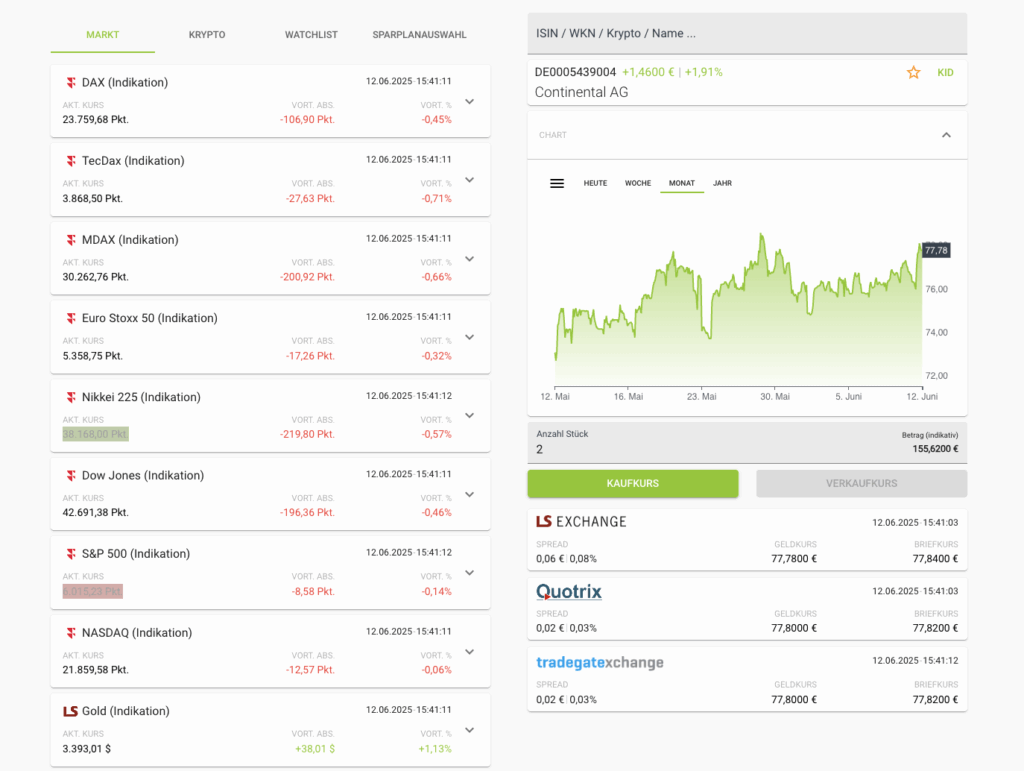Viewport: 1024px width, 771px height.
Task: Switch to the KRYPTO tab
Action: [x=207, y=35]
